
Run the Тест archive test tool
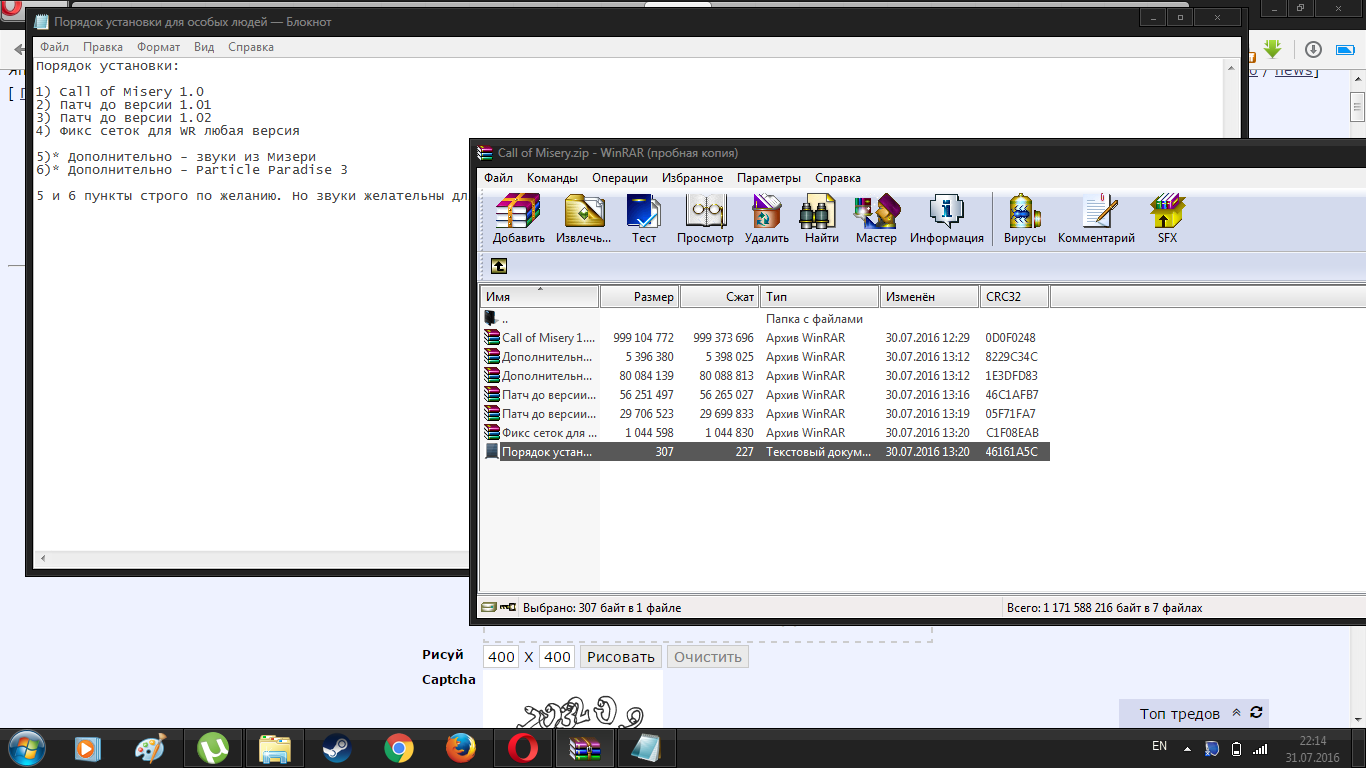[644, 218]
